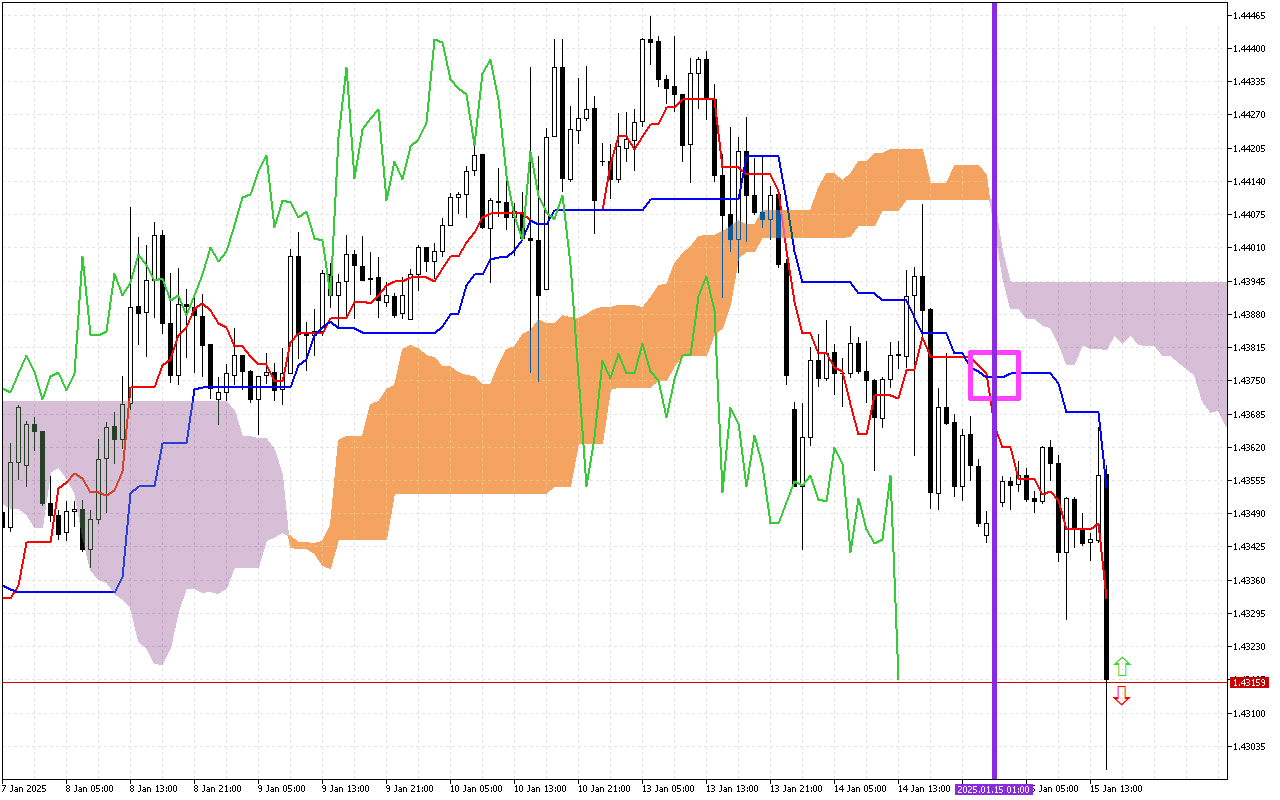Click price axis value 1.44270
The height and width of the screenshot is (800, 1280).
(x=1248, y=115)
